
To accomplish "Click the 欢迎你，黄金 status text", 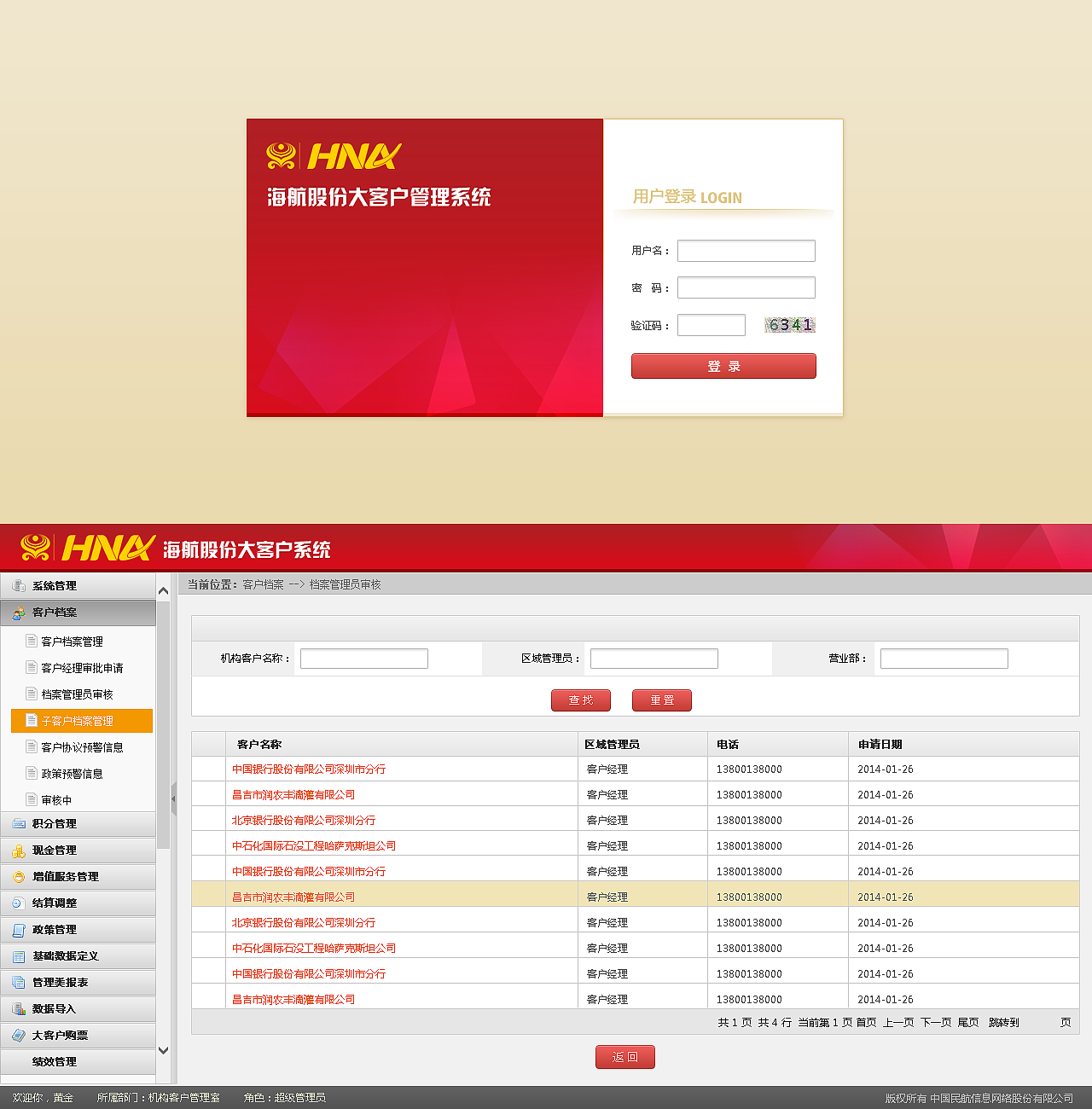I will pos(43,1098).
